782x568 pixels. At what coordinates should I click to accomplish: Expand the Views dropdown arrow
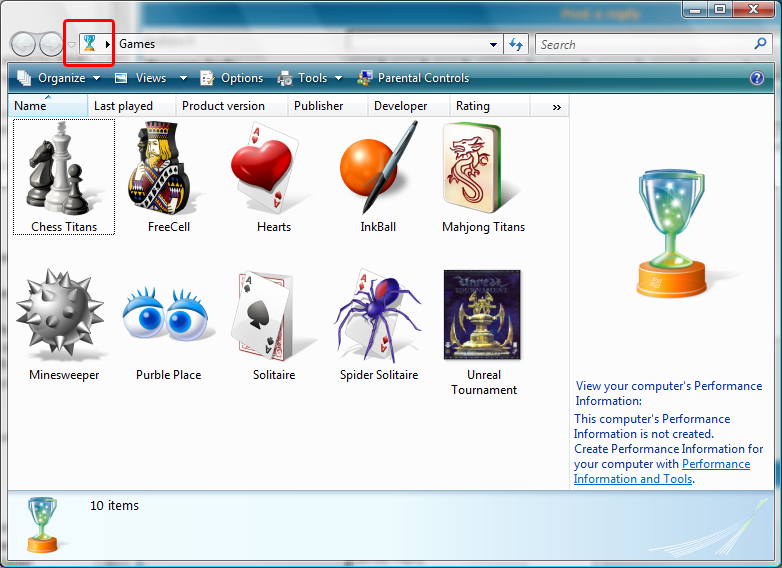(183, 78)
